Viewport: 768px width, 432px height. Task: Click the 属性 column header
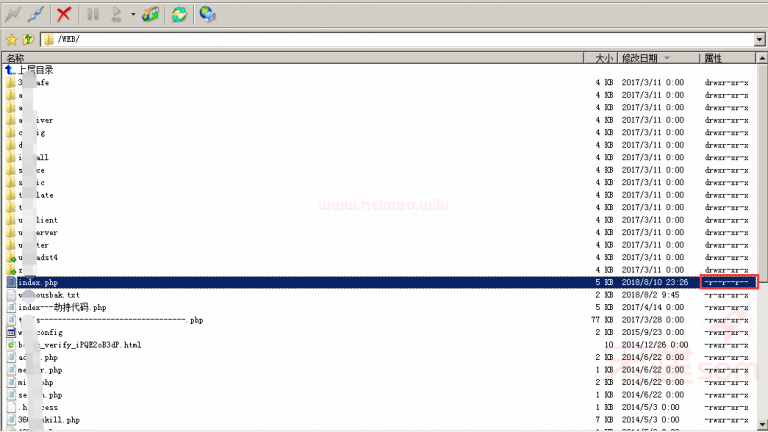(713, 58)
